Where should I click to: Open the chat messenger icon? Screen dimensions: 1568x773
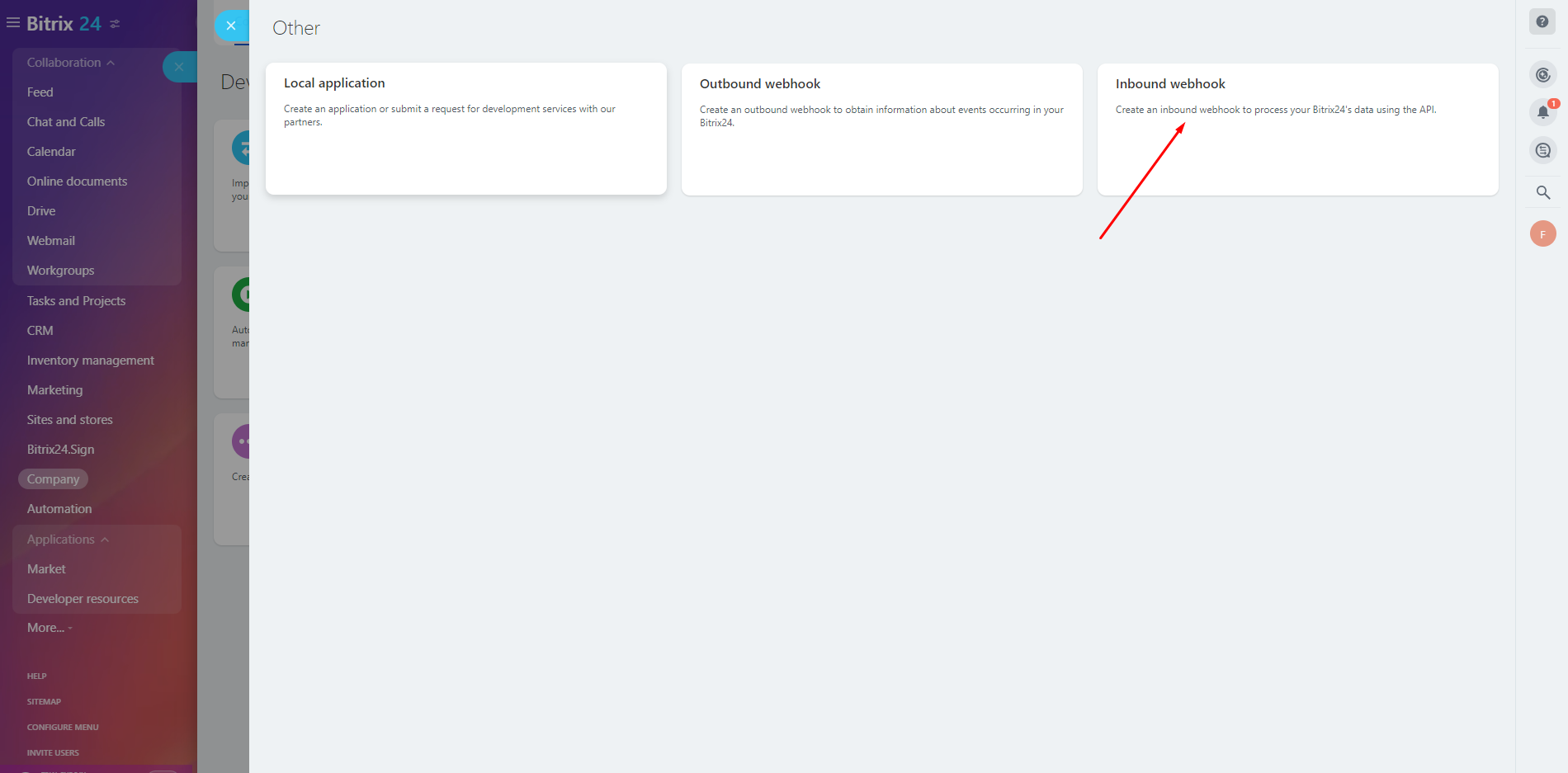pyautogui.click(x=1542, y=150)
